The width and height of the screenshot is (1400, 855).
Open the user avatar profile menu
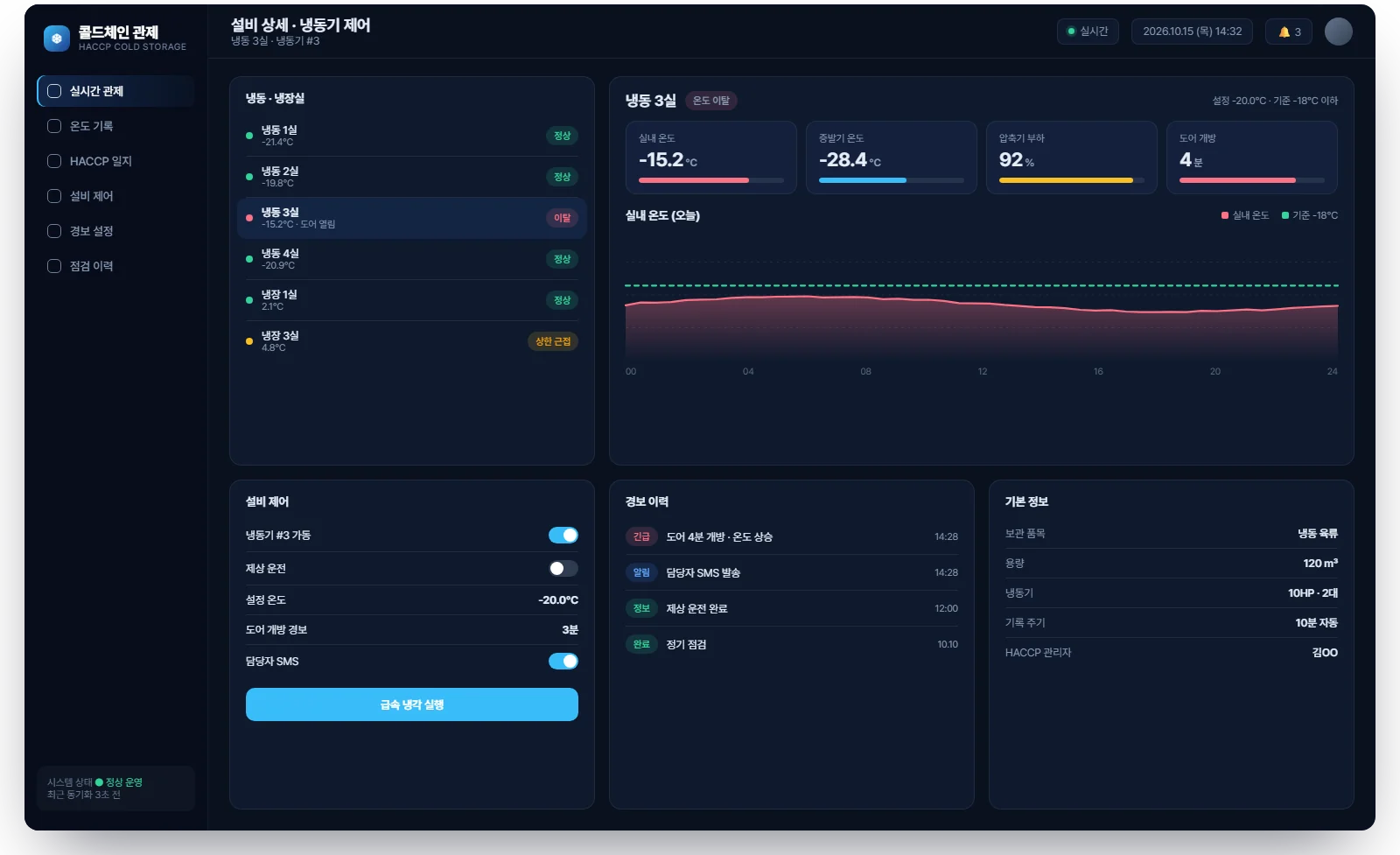coord(1338,32)
